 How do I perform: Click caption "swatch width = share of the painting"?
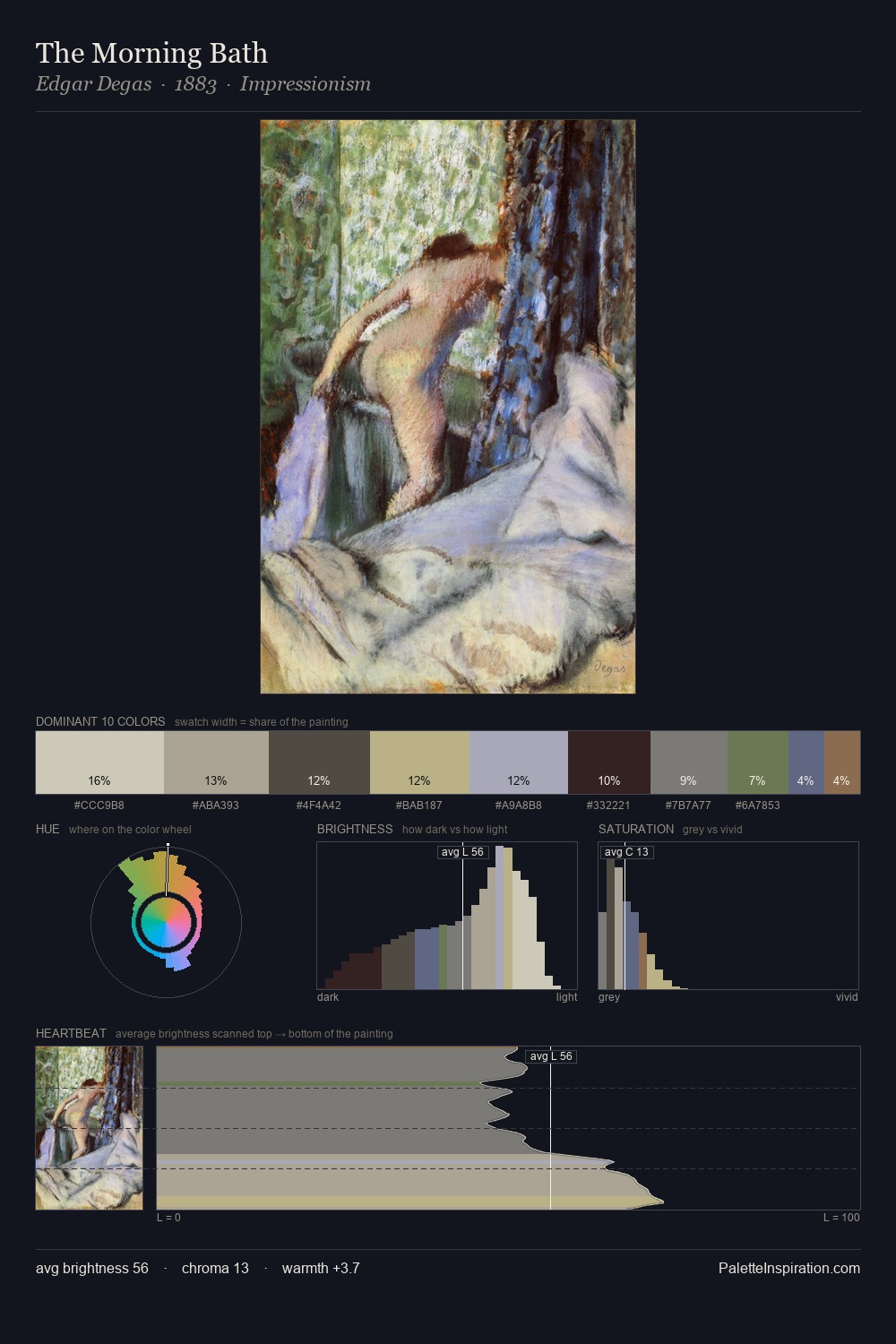(x=262, y=722)
